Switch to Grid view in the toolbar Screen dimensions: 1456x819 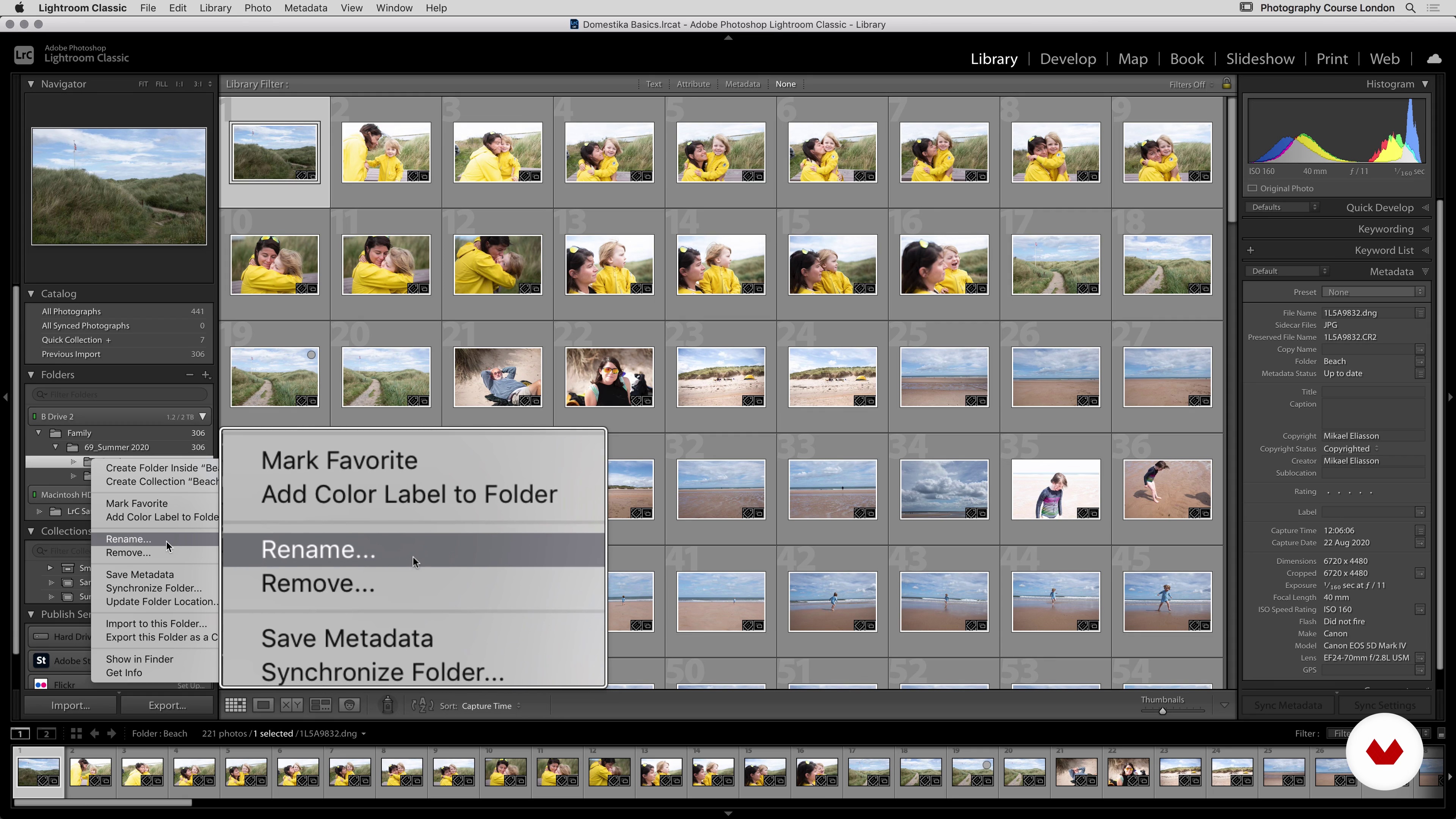point(235,705)
